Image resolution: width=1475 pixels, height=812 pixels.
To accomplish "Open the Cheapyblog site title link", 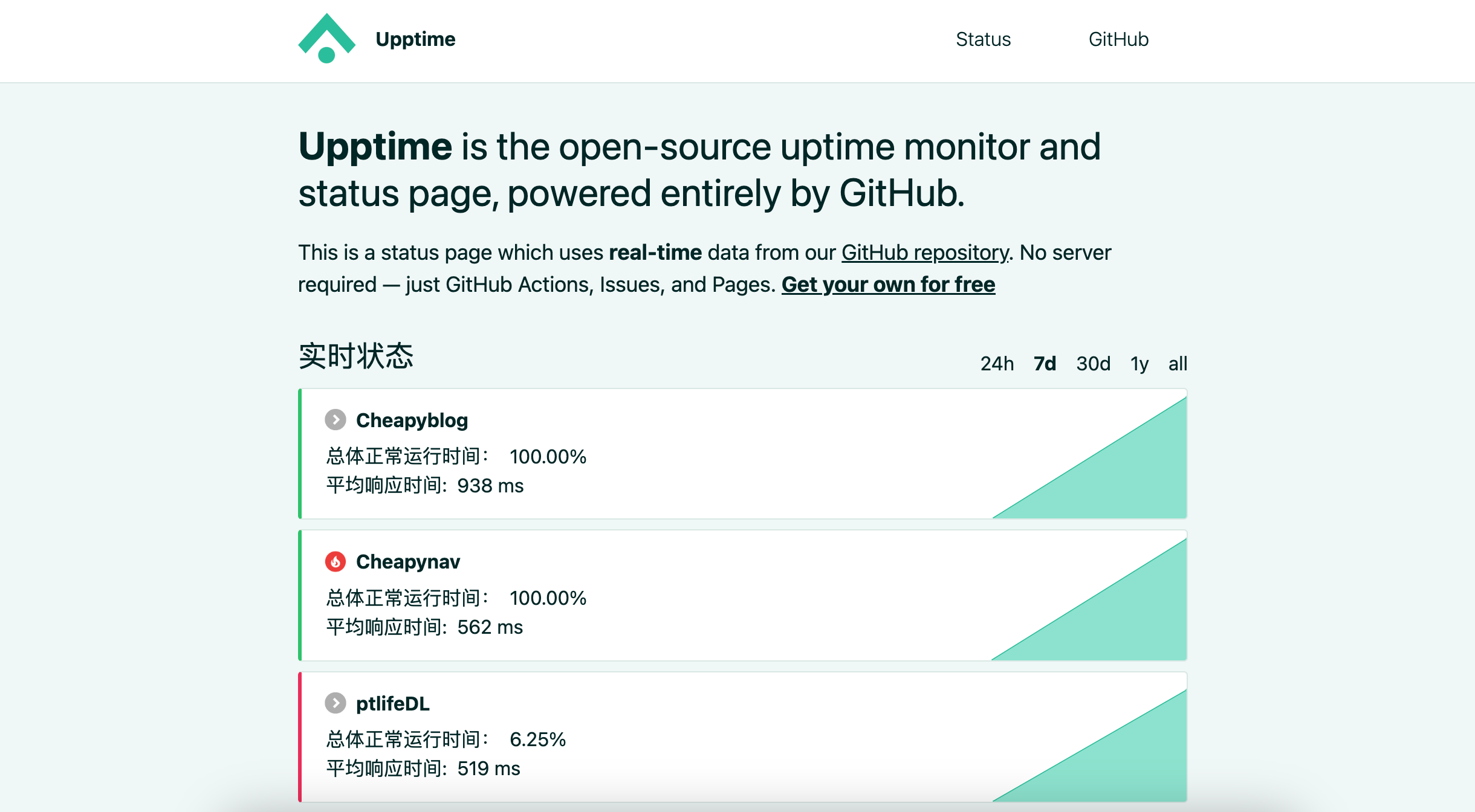I will tap(412, 420).
